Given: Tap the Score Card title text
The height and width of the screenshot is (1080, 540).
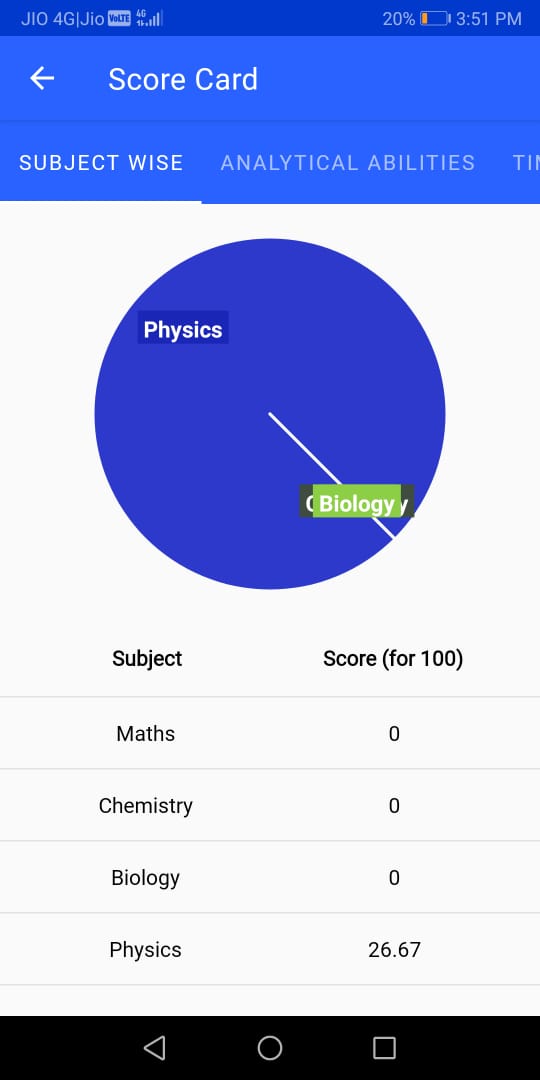Looking at the screenshot, I should point(183,79).
